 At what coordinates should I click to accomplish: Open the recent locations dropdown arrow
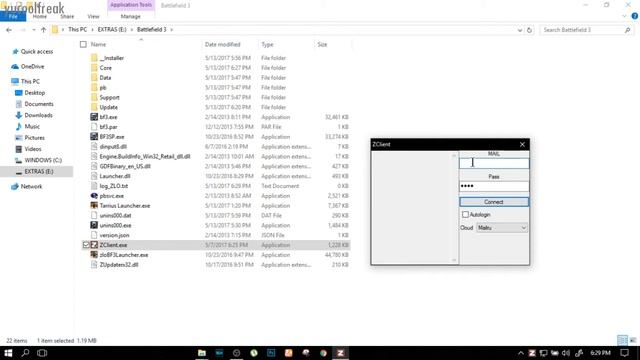[x=33, y=30]
